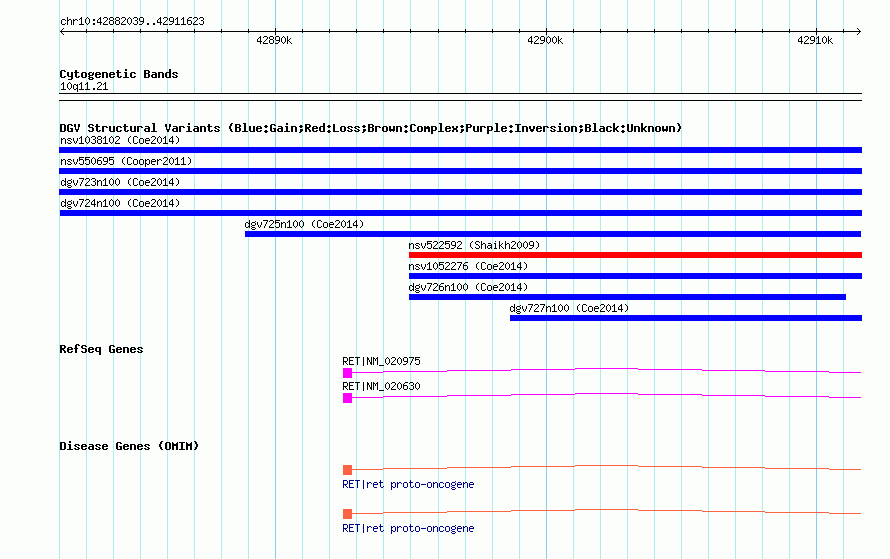Select the dgv726n100 (Coe2014) variant label
This screenshot has width=890, height=559.
(468, 287)
